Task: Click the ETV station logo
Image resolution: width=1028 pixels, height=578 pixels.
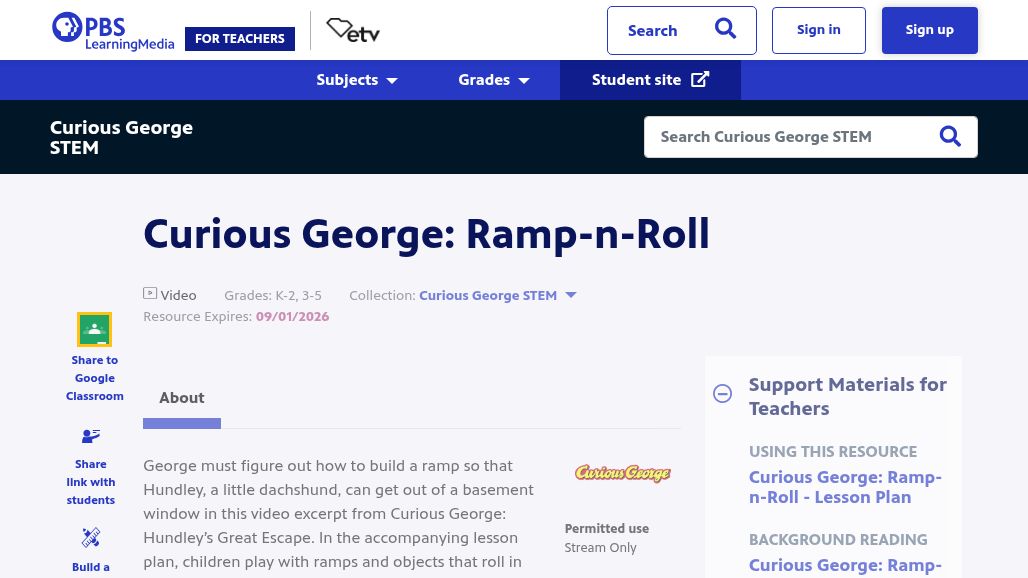Action: click(353, 30)
